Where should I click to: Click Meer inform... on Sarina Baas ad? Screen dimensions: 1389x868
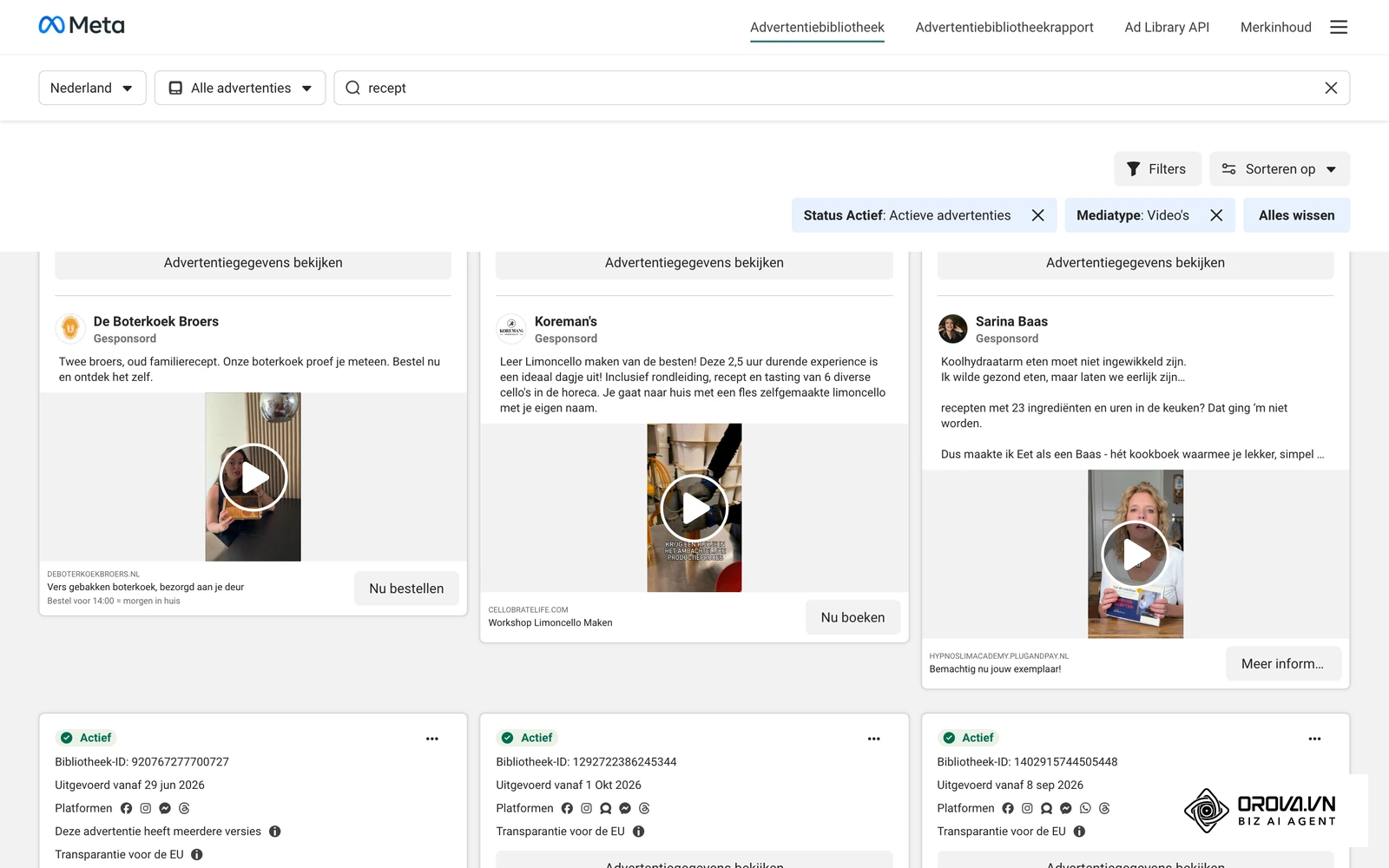point(1283,664)
